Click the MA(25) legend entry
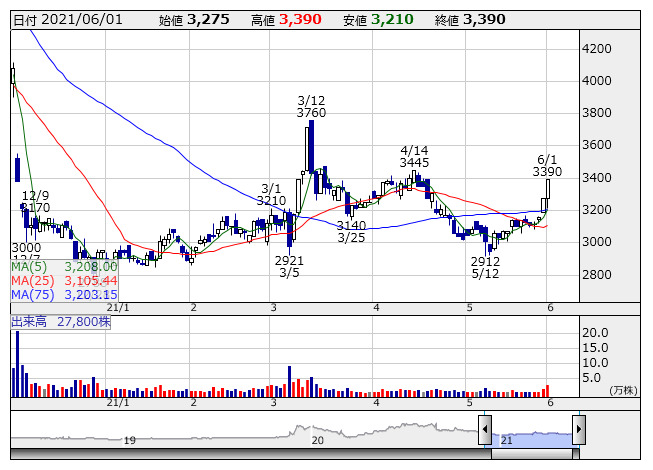The image size is (653, 470). pos(64,281)
